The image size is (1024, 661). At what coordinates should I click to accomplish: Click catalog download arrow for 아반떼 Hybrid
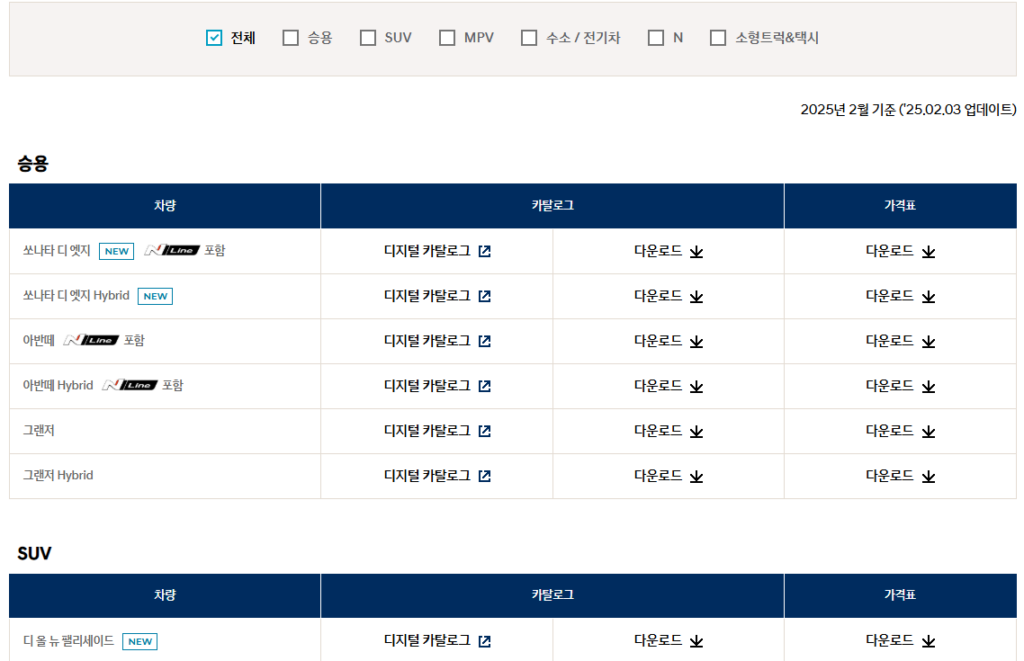coord(696,387)
